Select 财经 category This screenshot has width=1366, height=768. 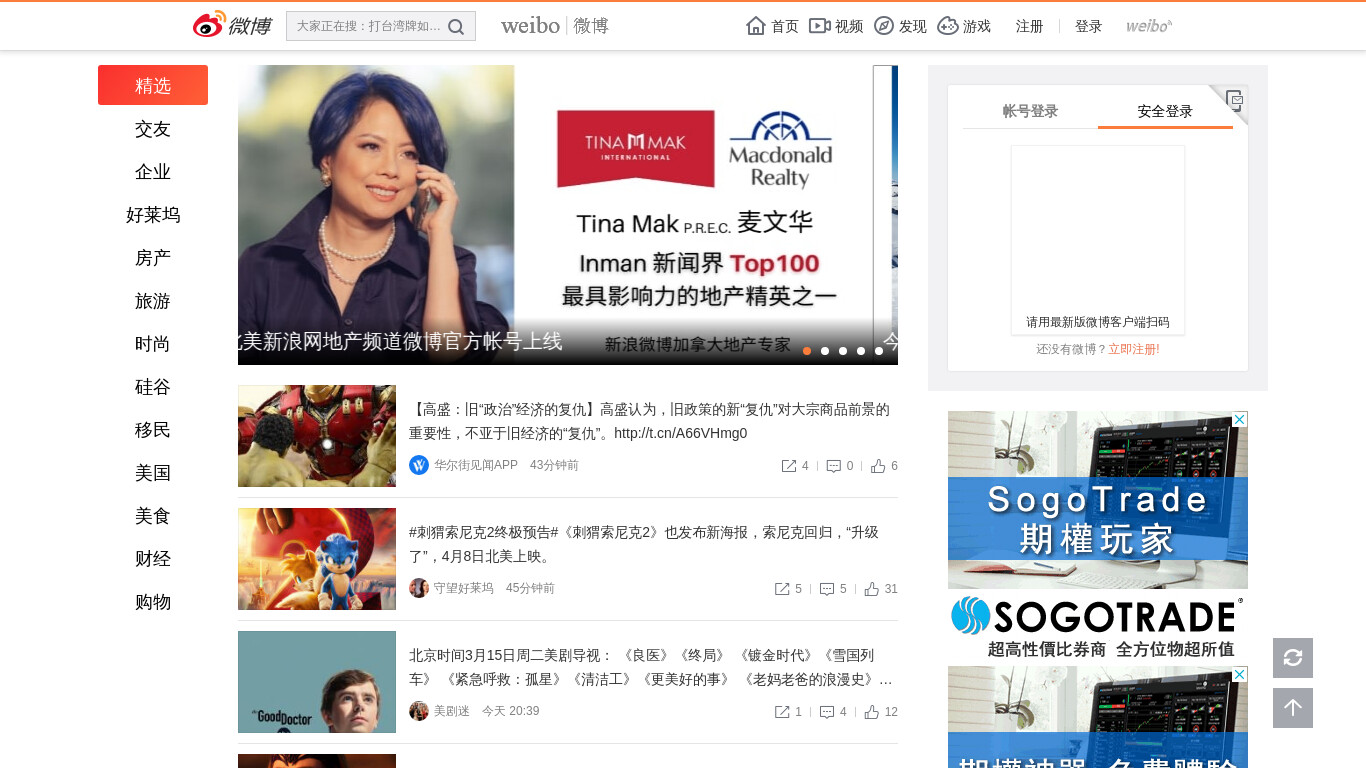pos(153,559)
